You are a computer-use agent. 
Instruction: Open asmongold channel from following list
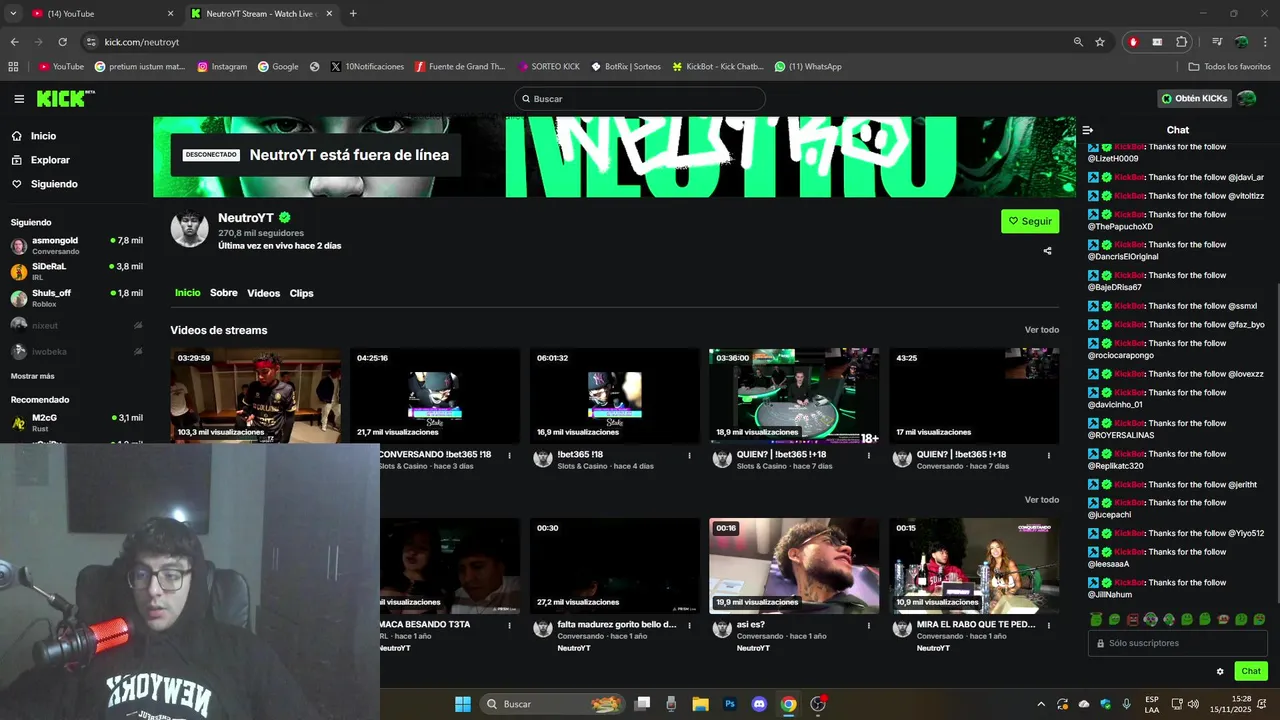[77, 246]
